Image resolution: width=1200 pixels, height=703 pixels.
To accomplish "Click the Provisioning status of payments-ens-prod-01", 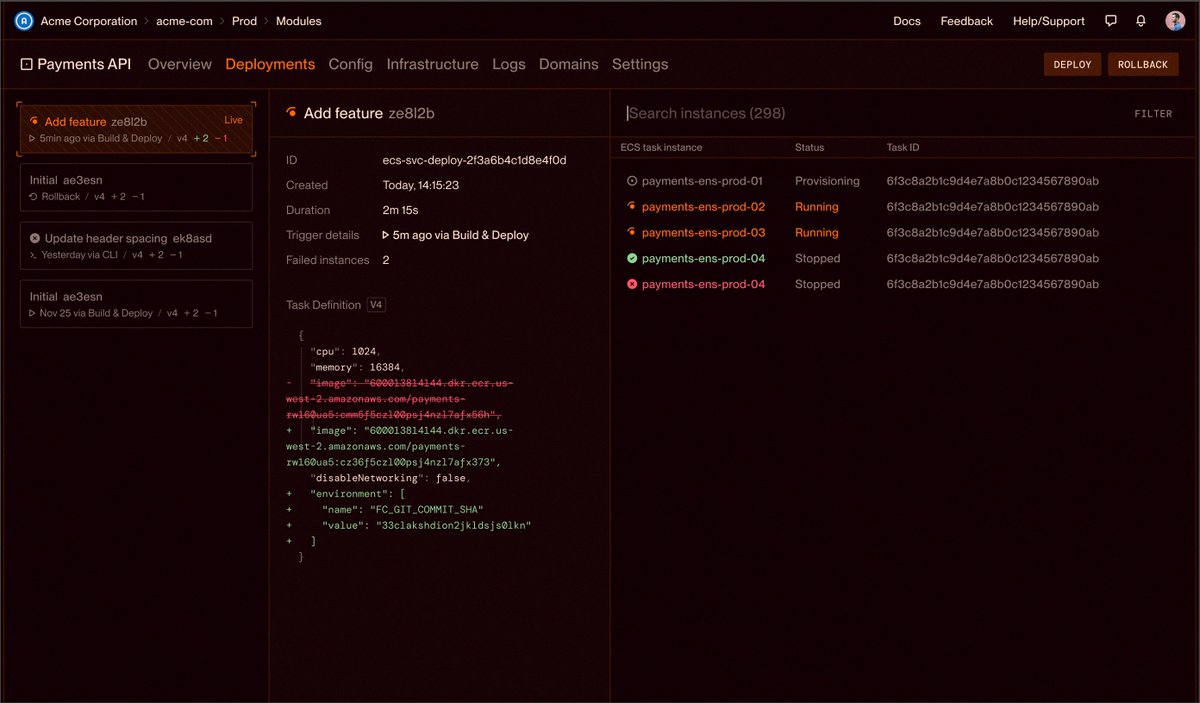I will click(827, 181).
